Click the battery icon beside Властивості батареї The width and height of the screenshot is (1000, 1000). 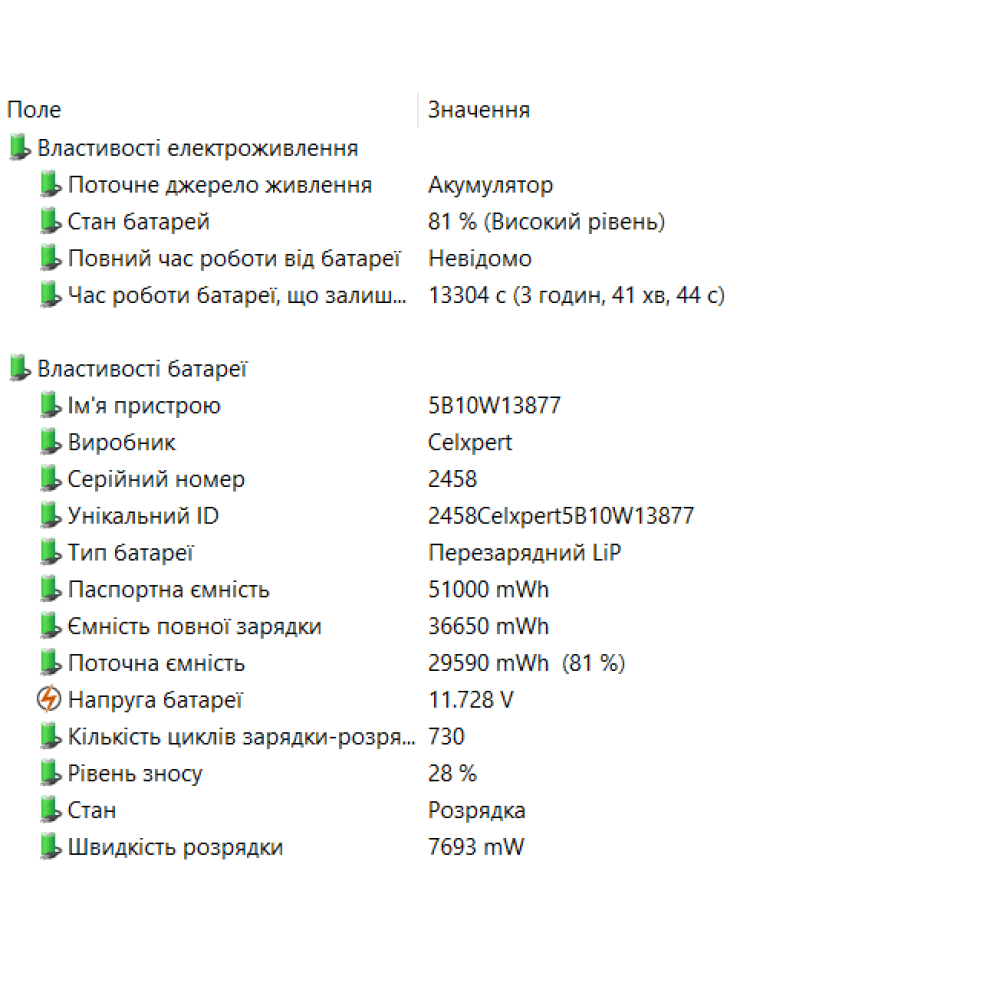point(19,369)
